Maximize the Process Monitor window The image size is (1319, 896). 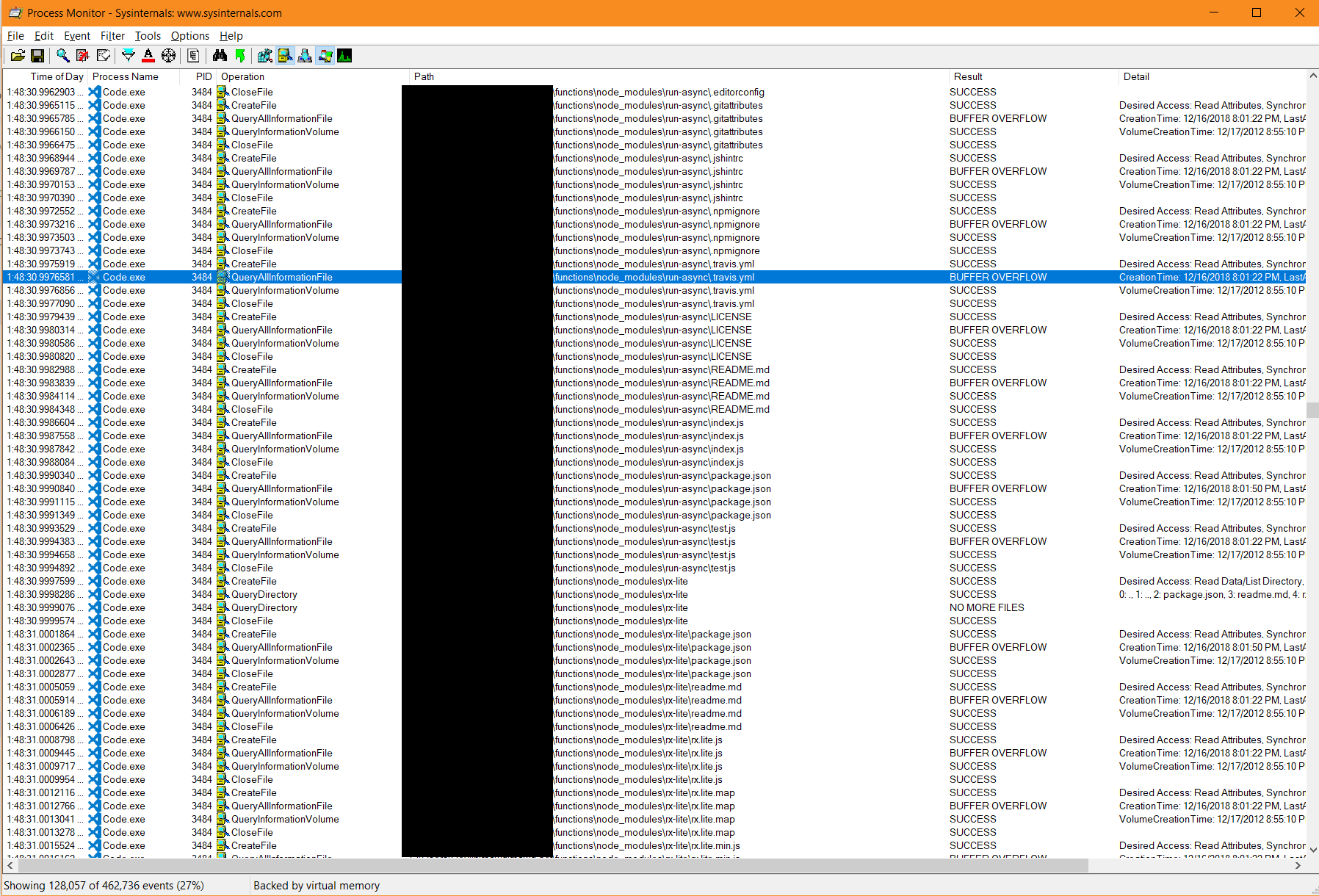(1257, 12)
